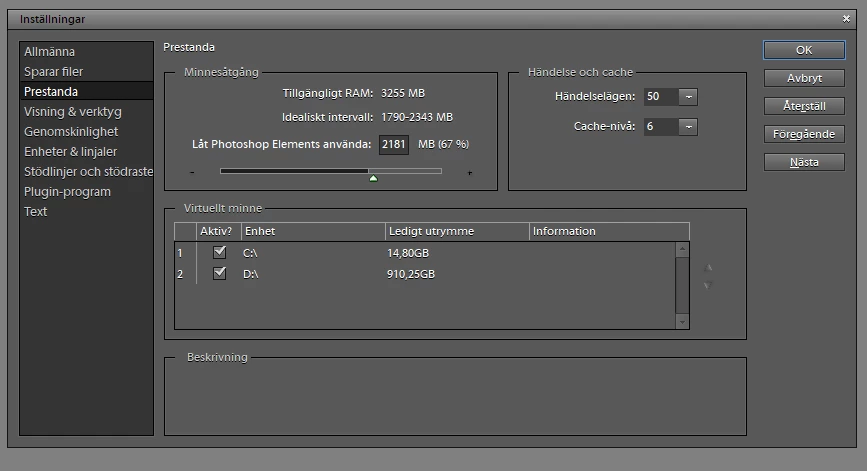Click the plus sign beside memory slider
867x471 pixels.
(469, 173)
